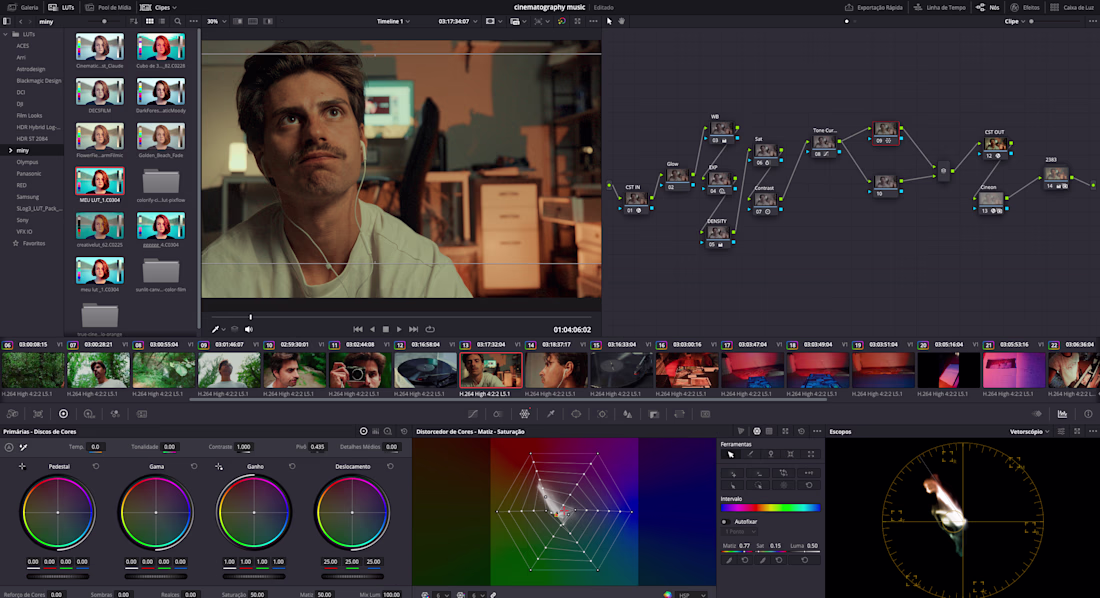Play the clip in reverse

tap(372, 329)
